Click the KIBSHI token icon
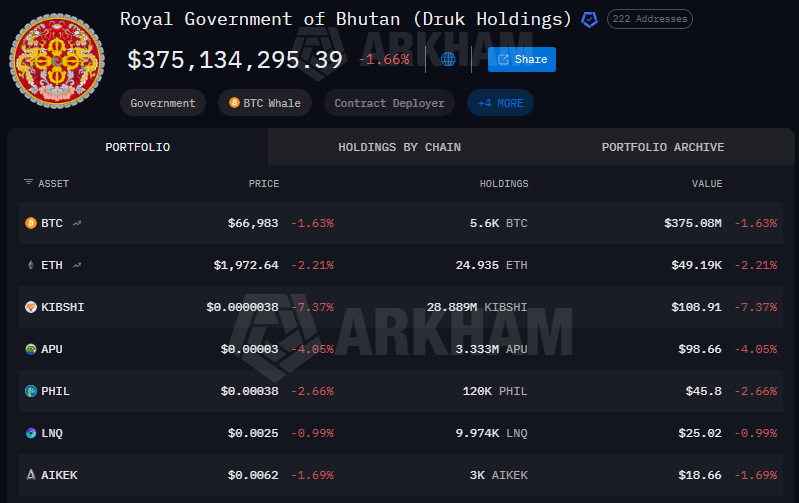Viewport: 799px width, 503px height. click(30, 307)
